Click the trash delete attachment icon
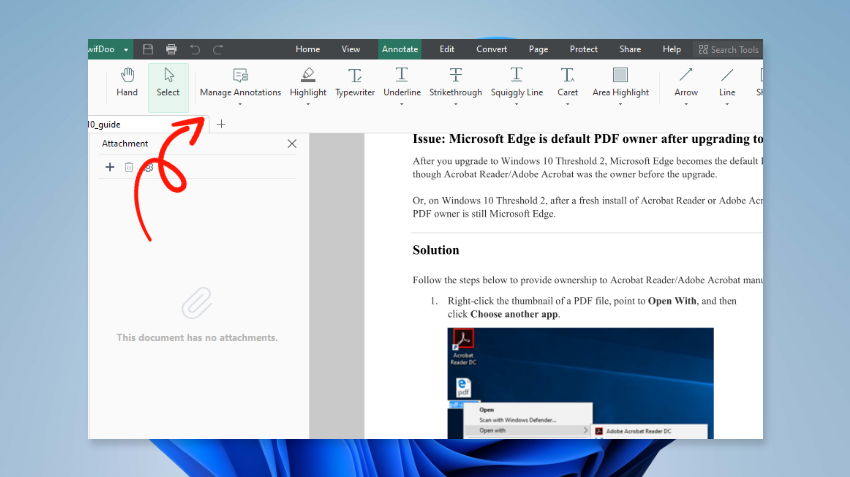Viewport: 850px width, 477px height. point(129,167)
